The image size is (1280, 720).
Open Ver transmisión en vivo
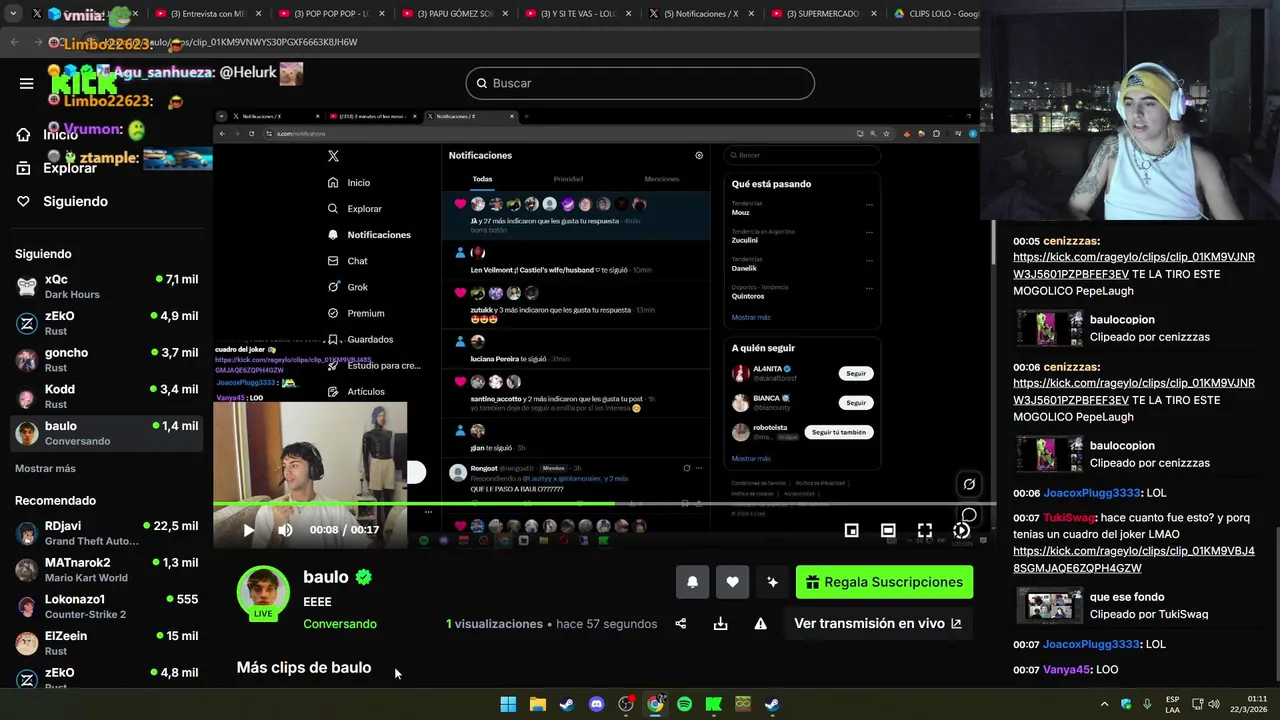click(878, 623)
